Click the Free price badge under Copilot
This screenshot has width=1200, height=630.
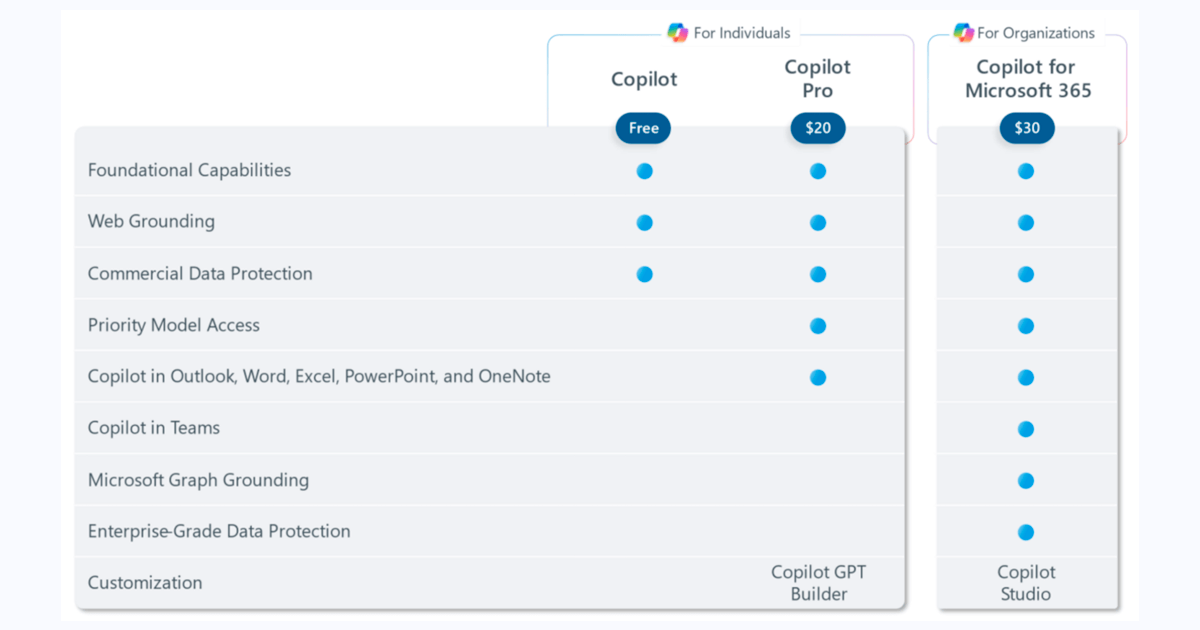(644, 128)
